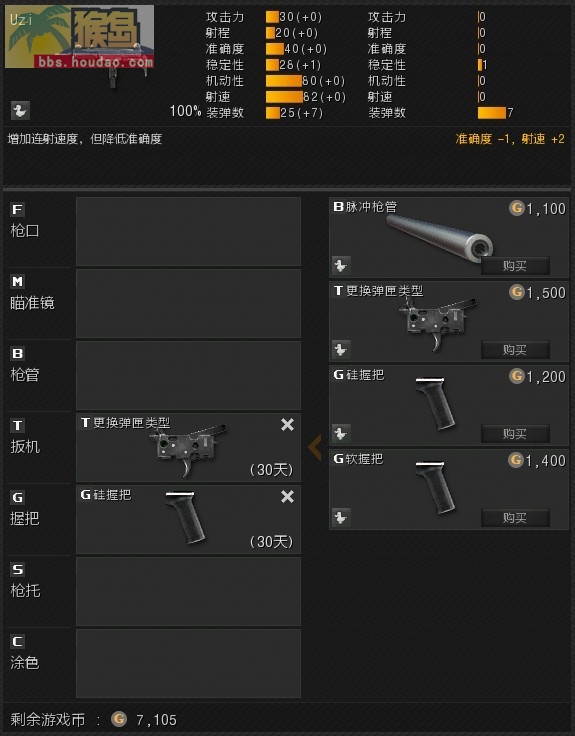Remove equipped 更换弹匣类型 trigger with X
The height and width of the screenshot is (736, 575).
click(287, 425)
